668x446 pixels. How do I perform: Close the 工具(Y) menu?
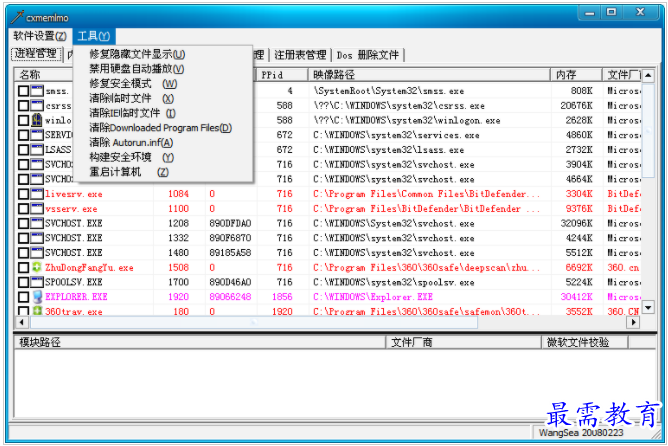pos(94,36)
